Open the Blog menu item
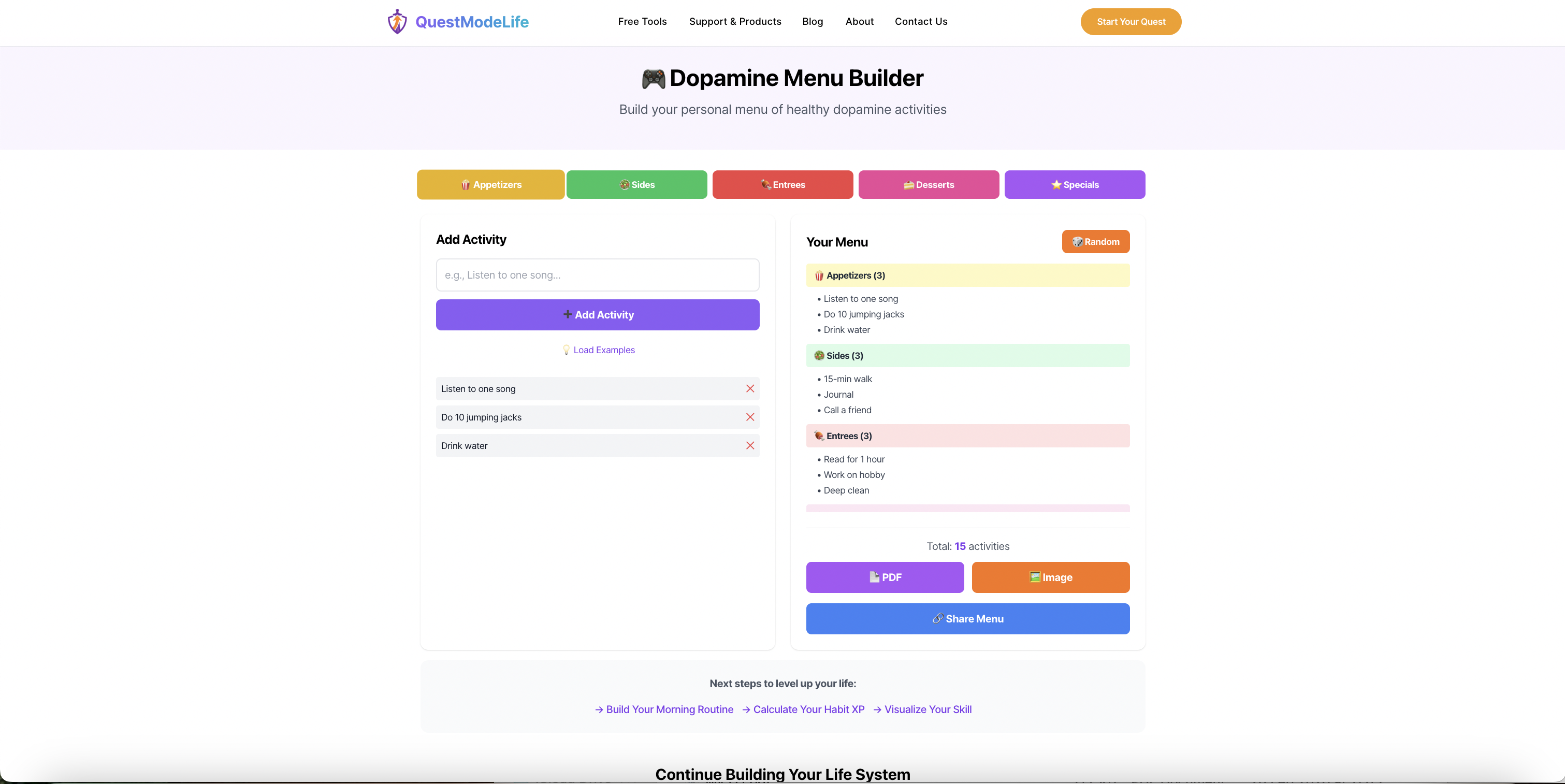1565x784 pixels. pos(812,21)
